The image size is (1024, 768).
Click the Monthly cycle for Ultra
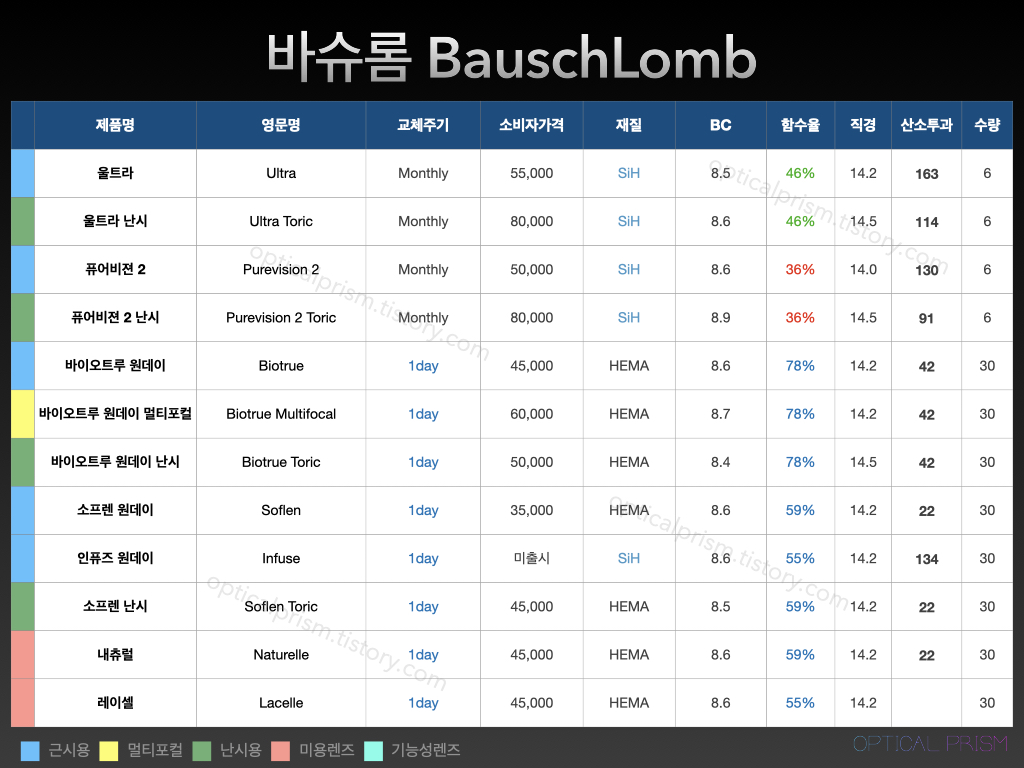coord(423,173)
